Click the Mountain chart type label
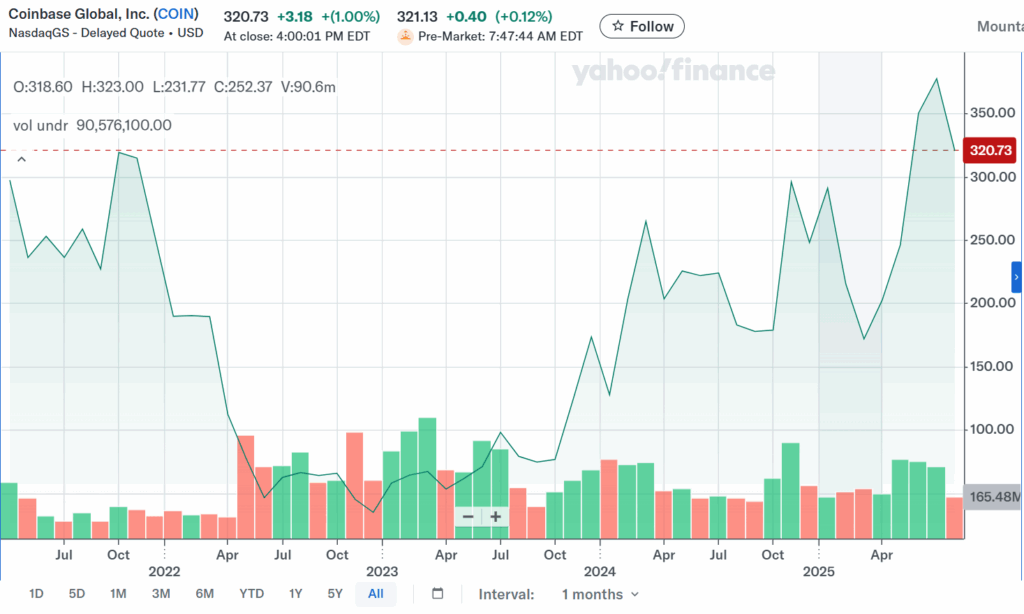 [1000, 26]
